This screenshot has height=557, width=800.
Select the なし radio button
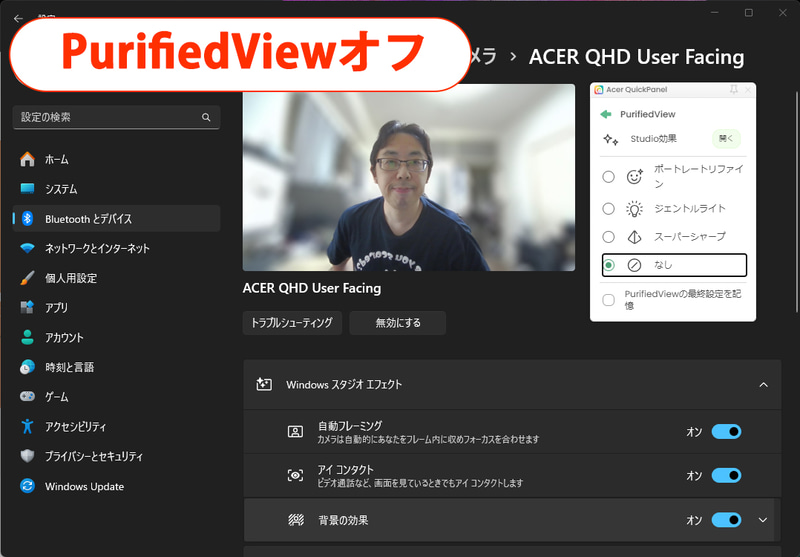[608, 265]
